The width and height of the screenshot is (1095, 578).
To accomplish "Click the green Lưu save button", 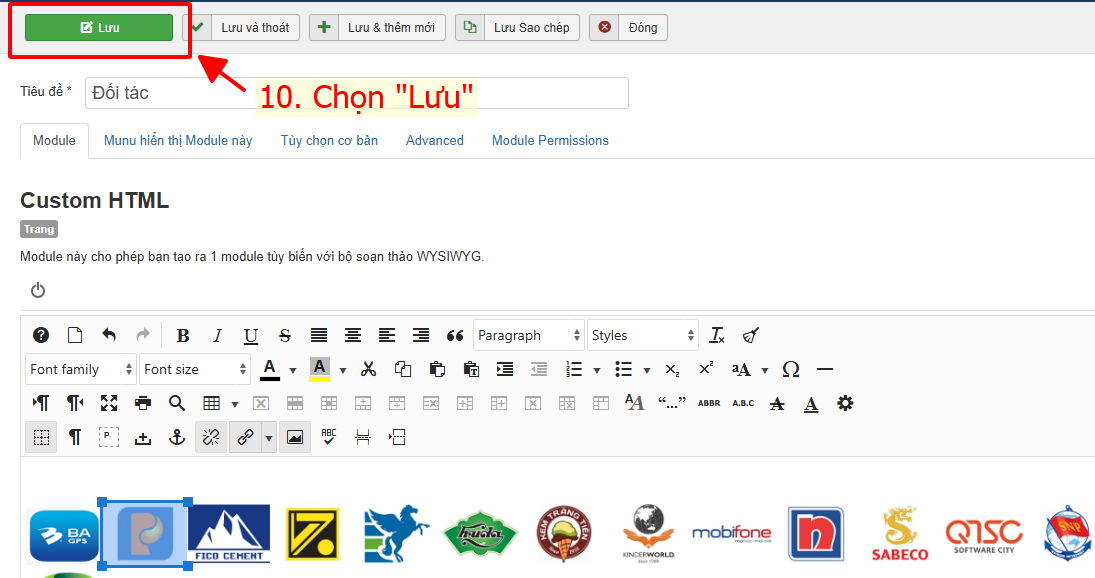I will click(x=98, y=28).
